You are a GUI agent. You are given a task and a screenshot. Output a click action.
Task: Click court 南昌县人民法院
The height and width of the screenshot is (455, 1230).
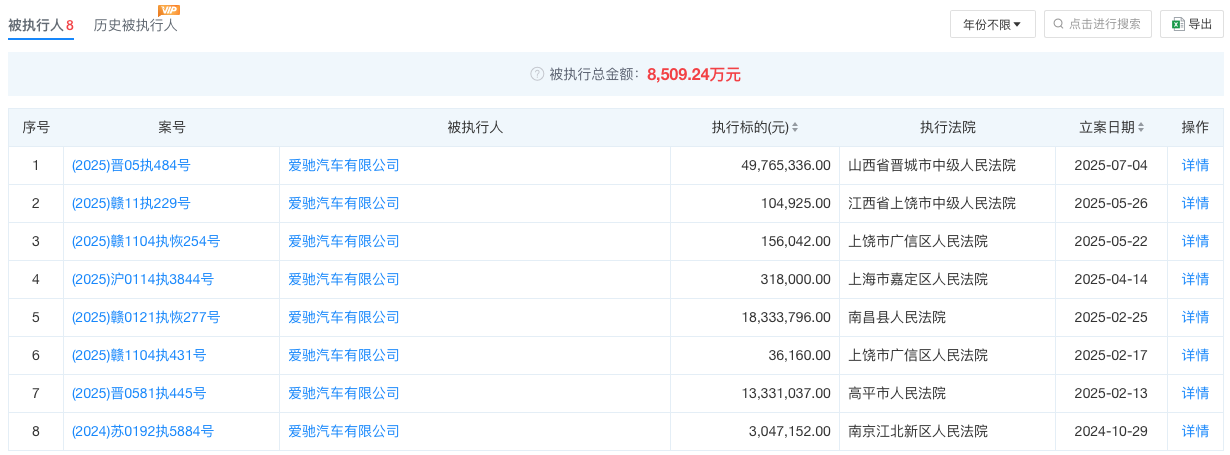coord(897,317)
